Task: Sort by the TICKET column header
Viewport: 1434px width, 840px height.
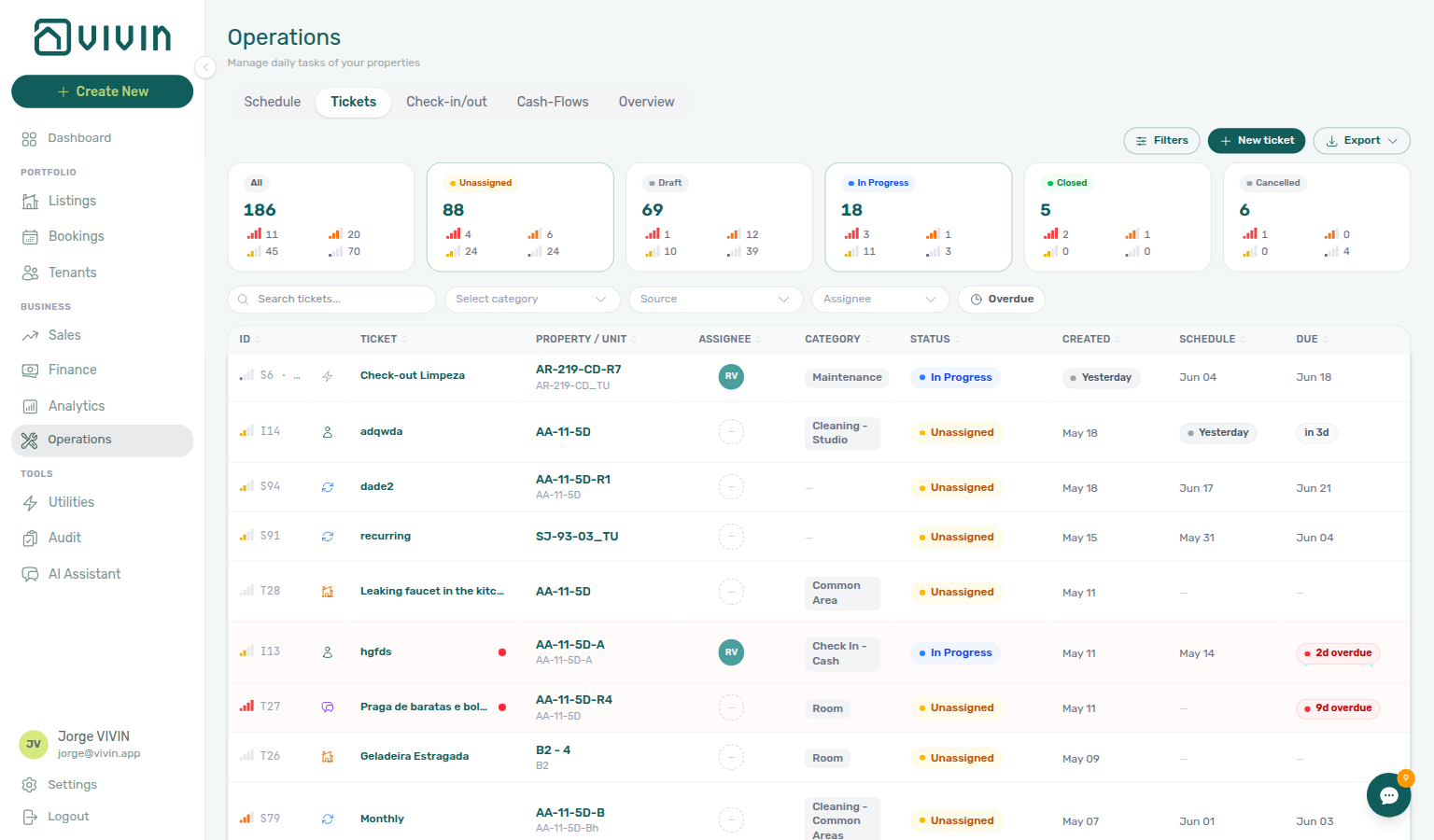Action: pyautogui.click(x=383, y=340)
